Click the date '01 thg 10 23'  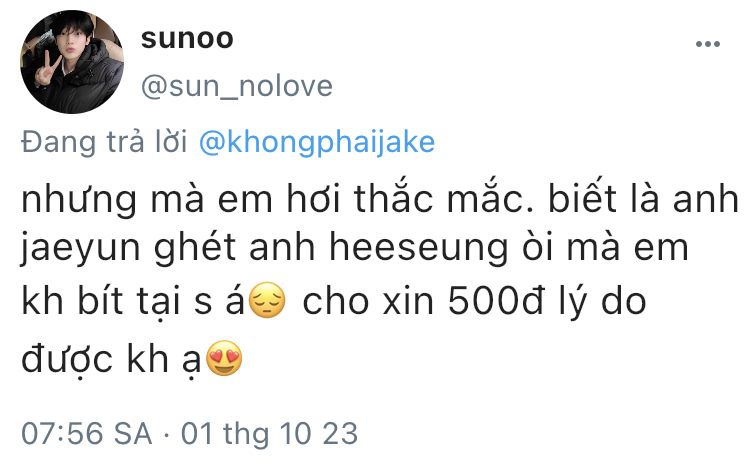point(269,433)
